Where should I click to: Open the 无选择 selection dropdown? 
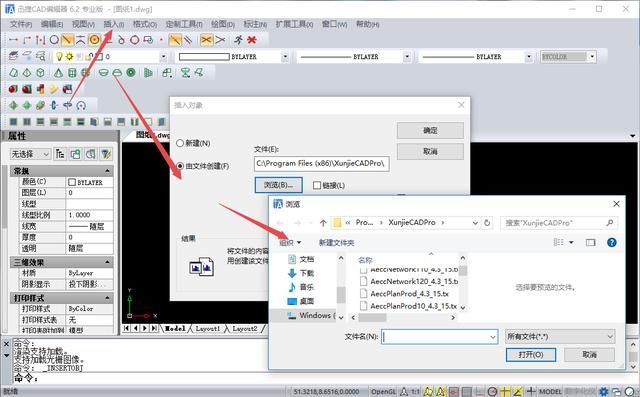point(31,154)
